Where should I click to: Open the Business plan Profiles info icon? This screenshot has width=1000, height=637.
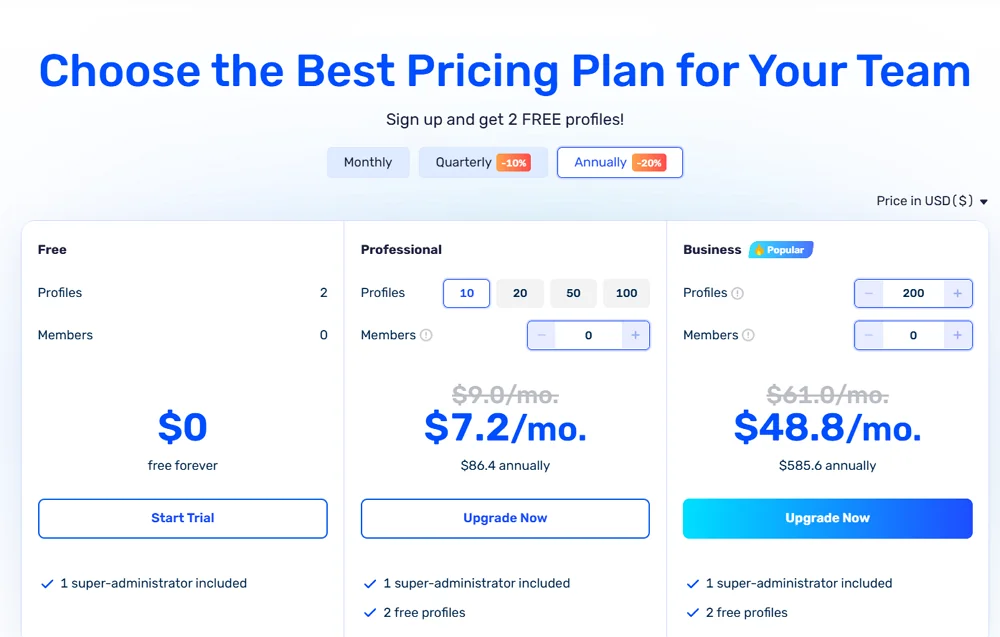point(736,293)
